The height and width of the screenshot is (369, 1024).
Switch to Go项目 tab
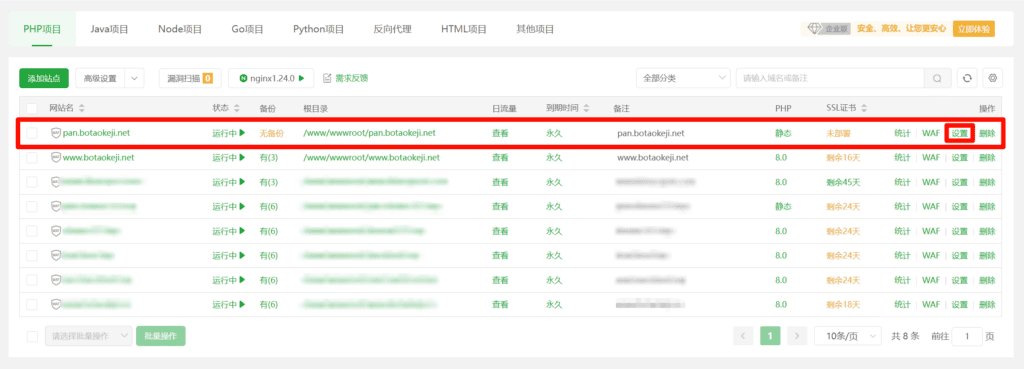248,29
